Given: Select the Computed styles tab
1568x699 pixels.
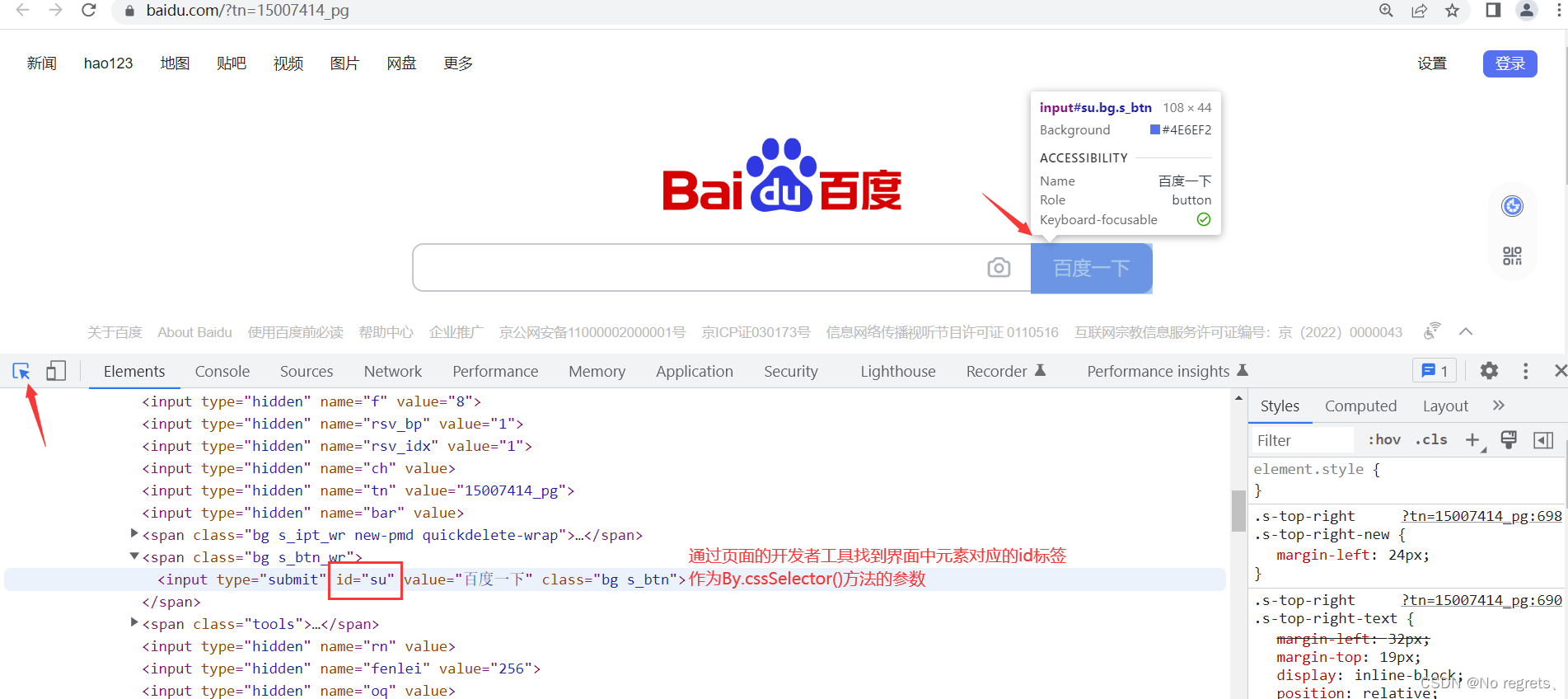Looking at the screenshot, I should tap(1360, 406).
